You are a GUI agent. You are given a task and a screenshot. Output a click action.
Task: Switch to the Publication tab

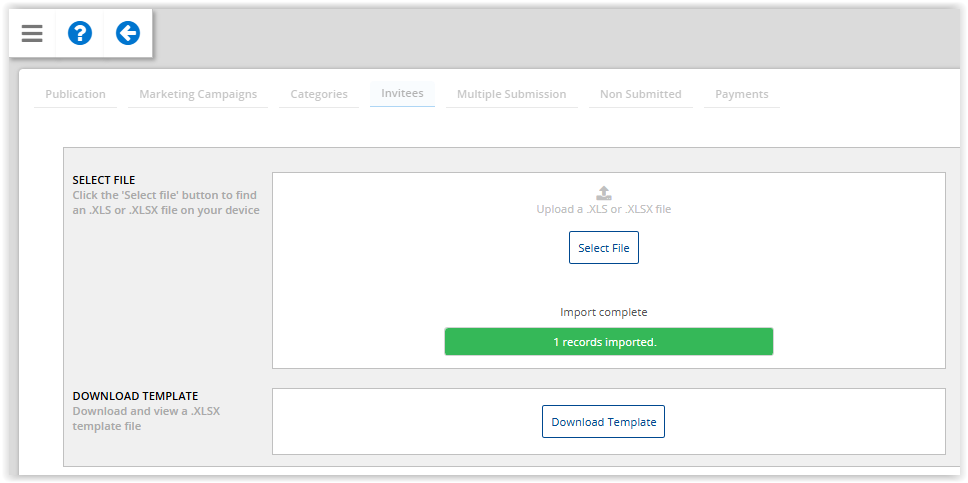pos(75,94)
